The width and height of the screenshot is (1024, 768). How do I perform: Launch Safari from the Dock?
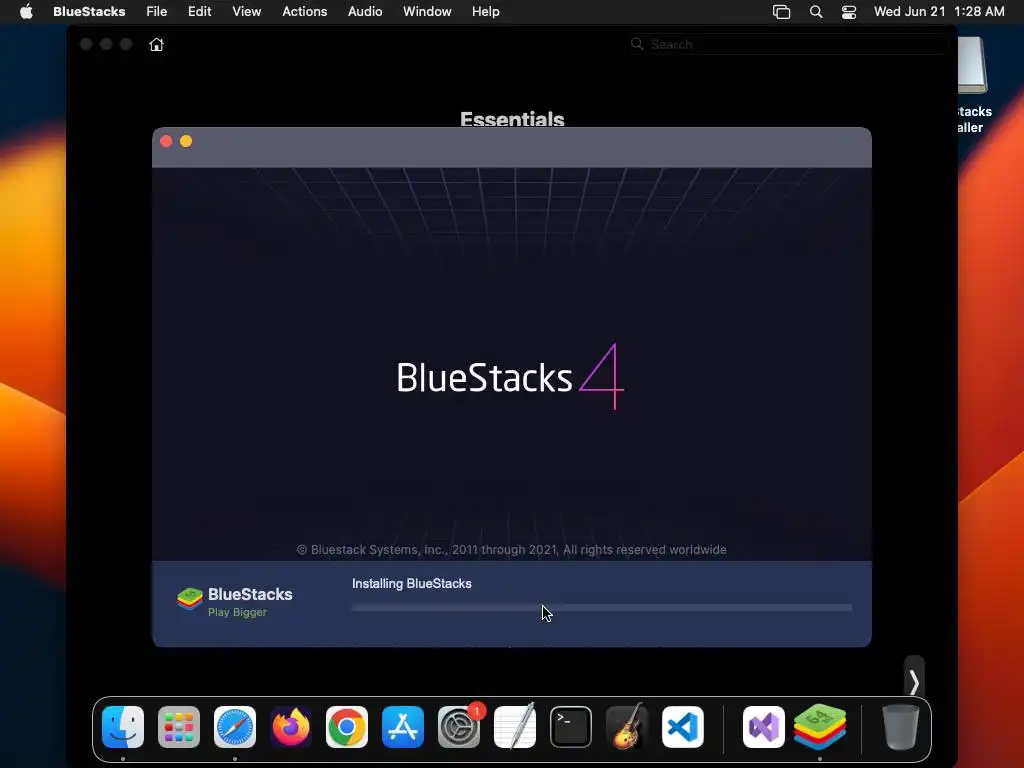(235, 727)
